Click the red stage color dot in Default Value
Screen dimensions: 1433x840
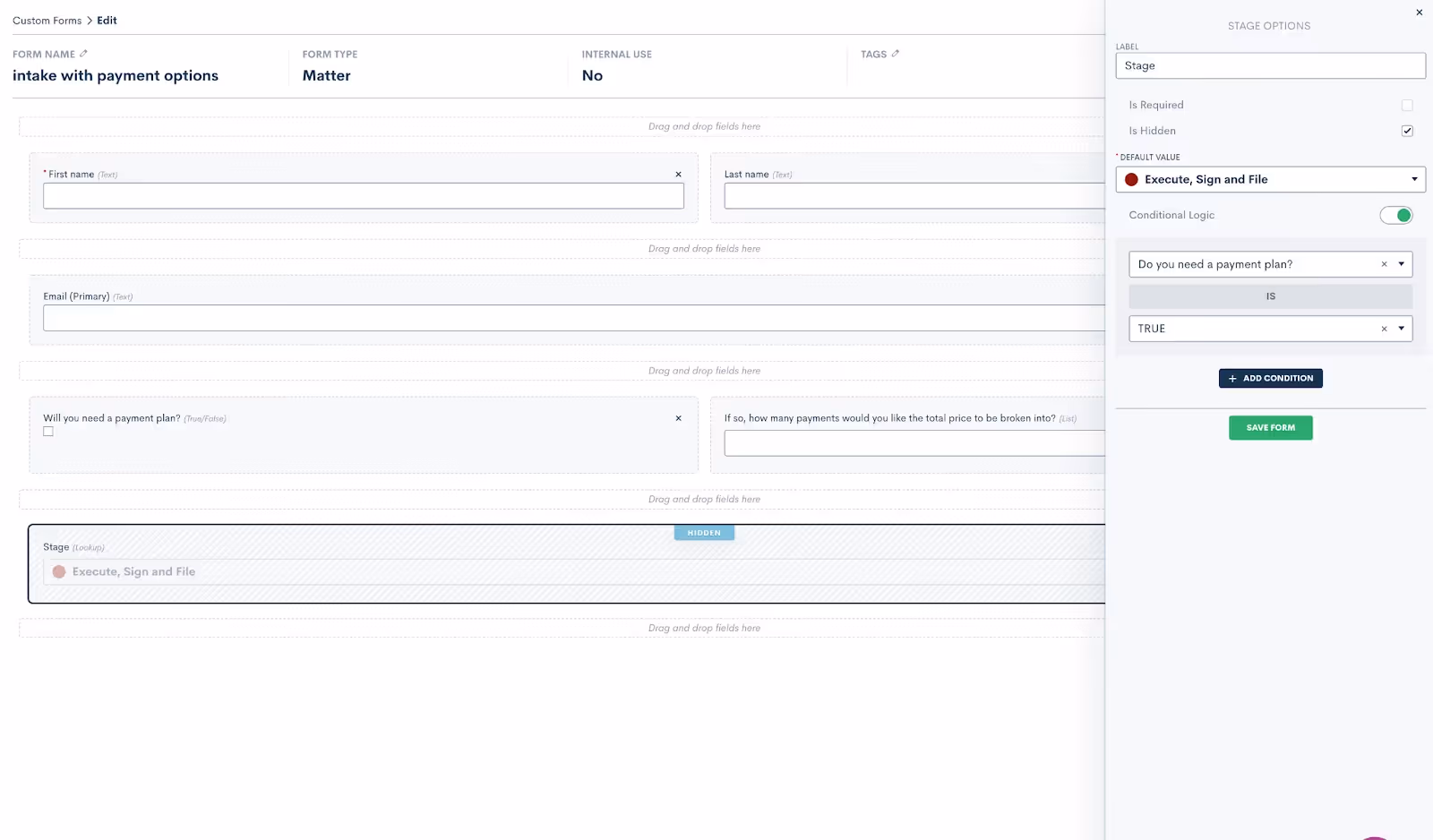[1131, 179]
